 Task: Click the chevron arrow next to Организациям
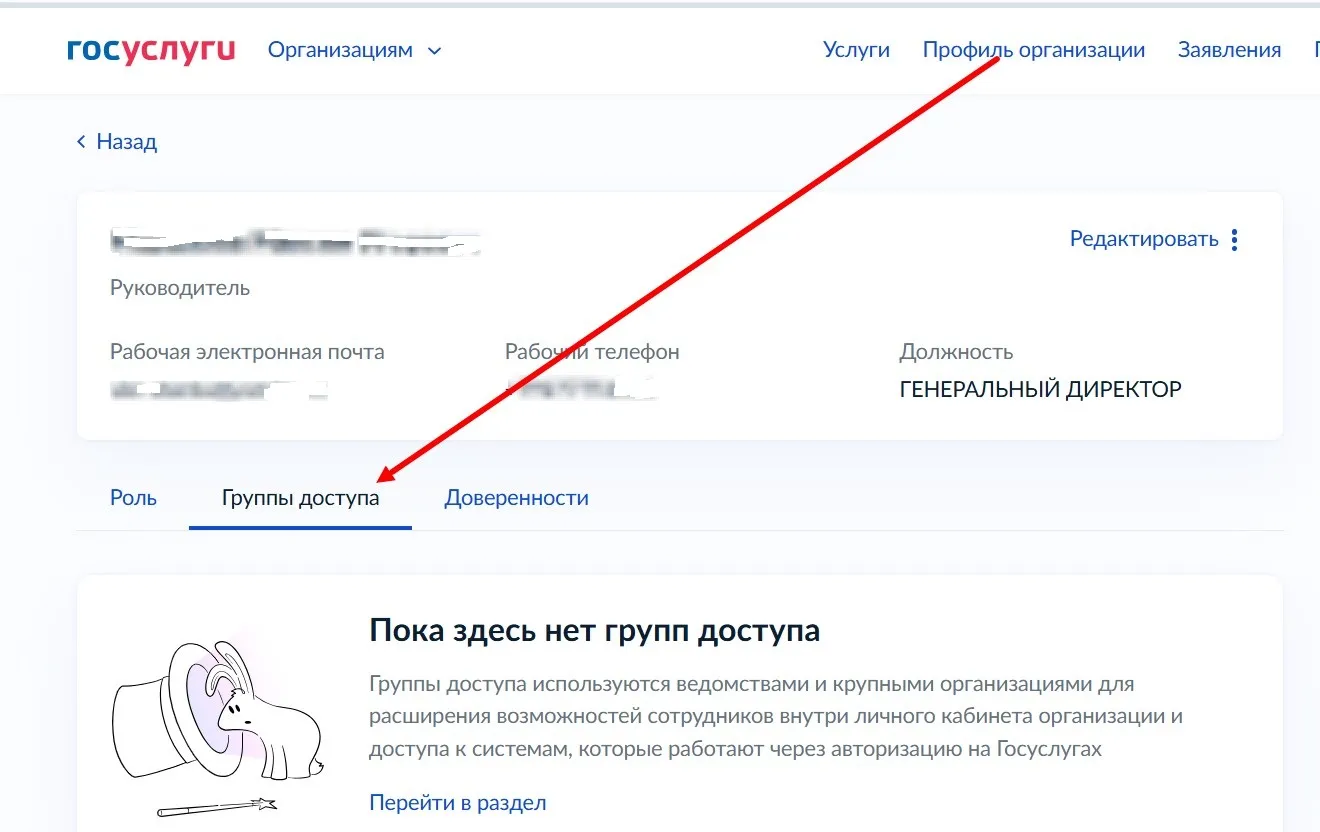pos(434,51)
